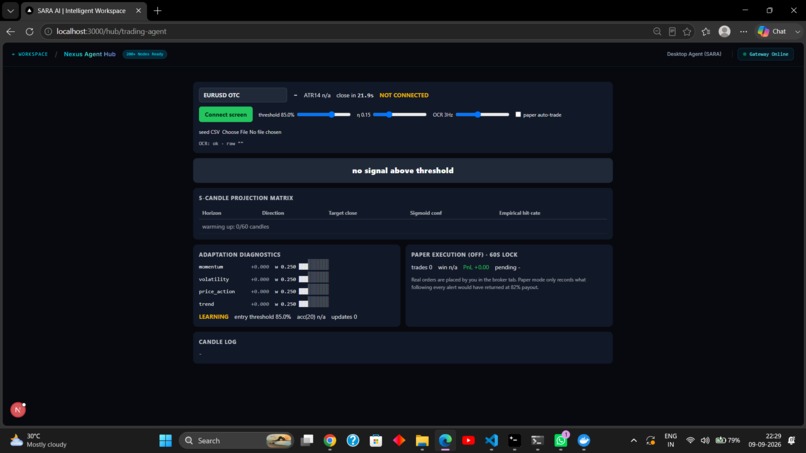806x453 pixels.
Task: Click the address bar URL
Action: [x=111, y=31]
